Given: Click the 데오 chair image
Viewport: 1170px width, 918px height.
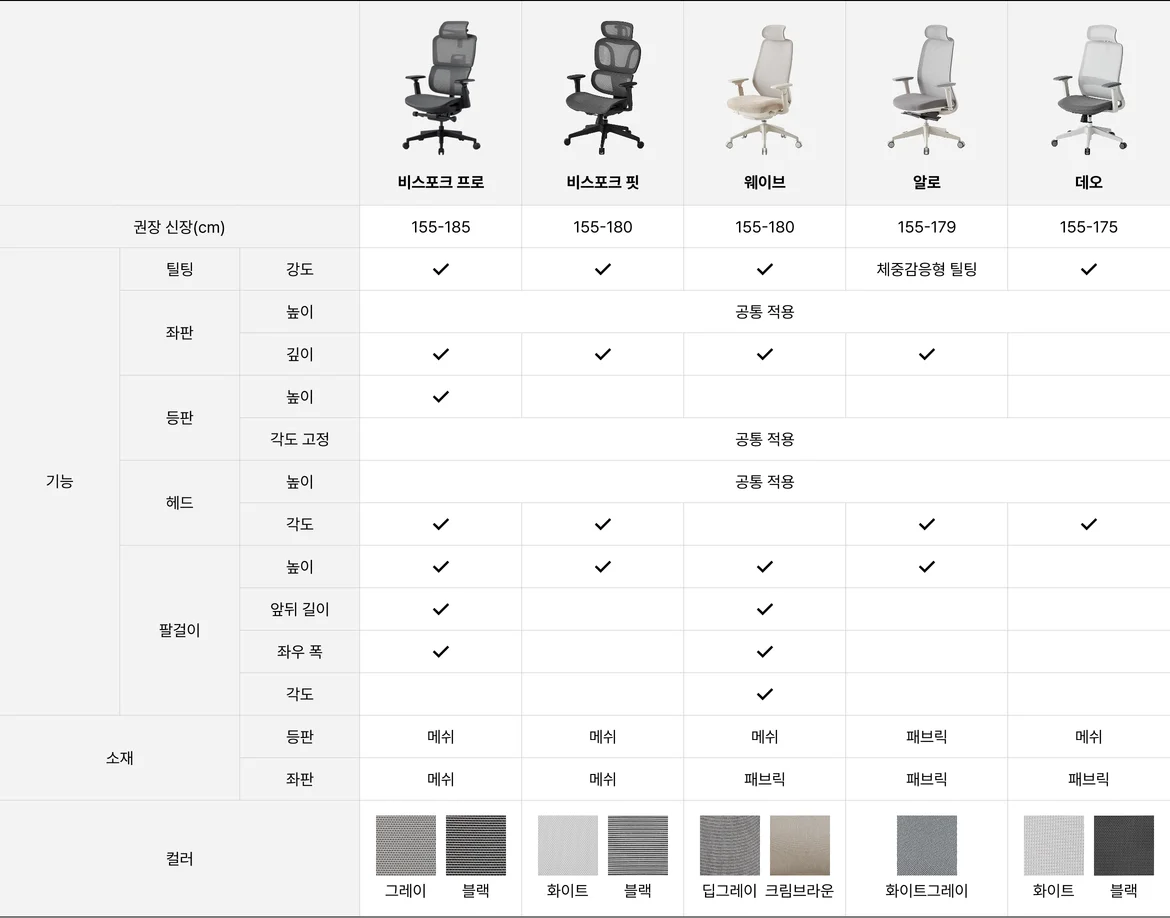Looking at the screenshot, I should pos(1088,89).
